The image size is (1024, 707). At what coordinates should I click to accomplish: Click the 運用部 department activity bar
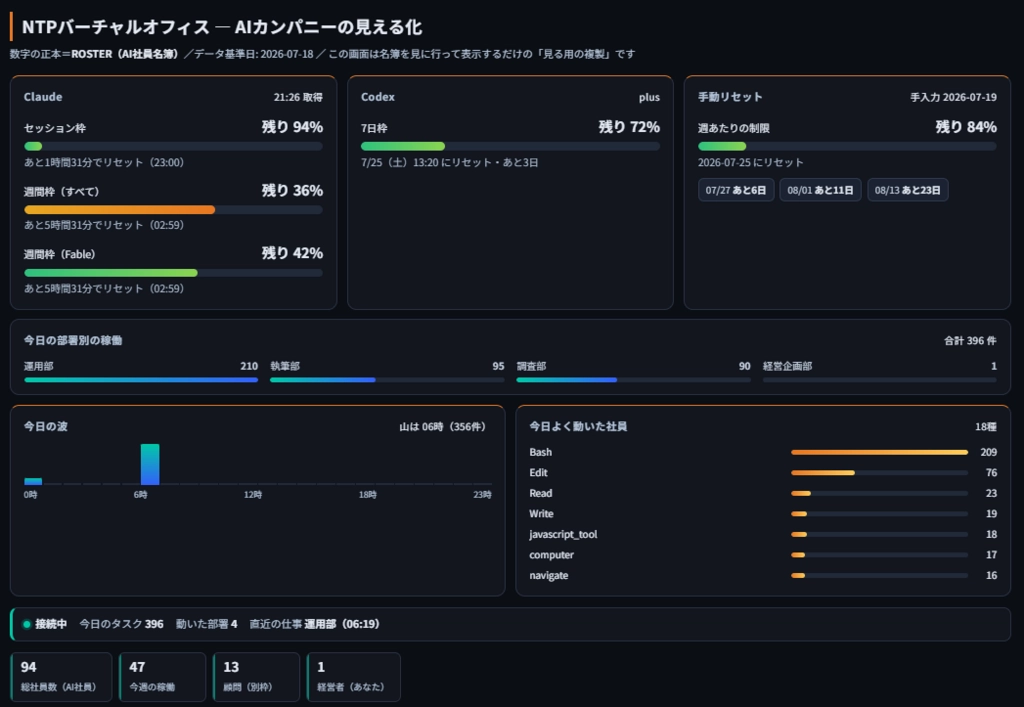141,380
